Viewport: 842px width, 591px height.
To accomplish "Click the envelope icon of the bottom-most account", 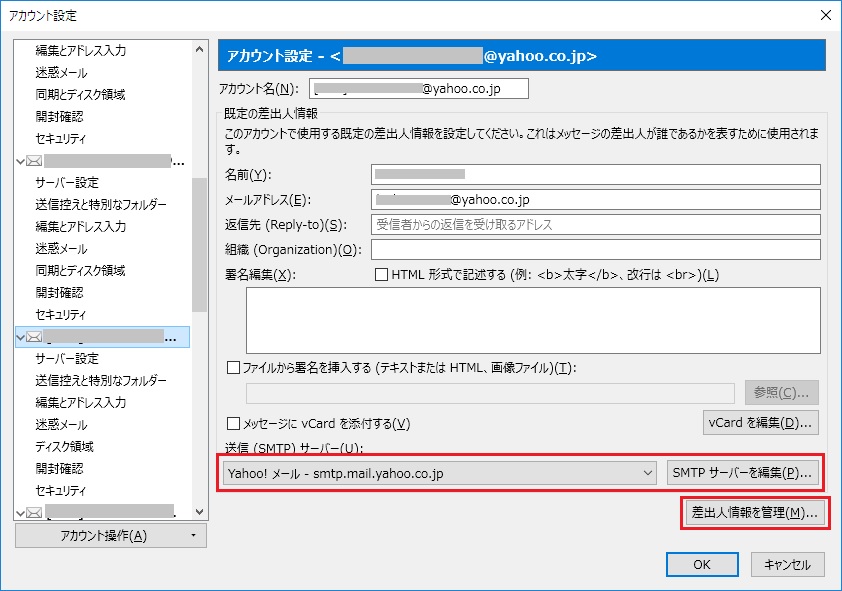I will coord(35,513).
